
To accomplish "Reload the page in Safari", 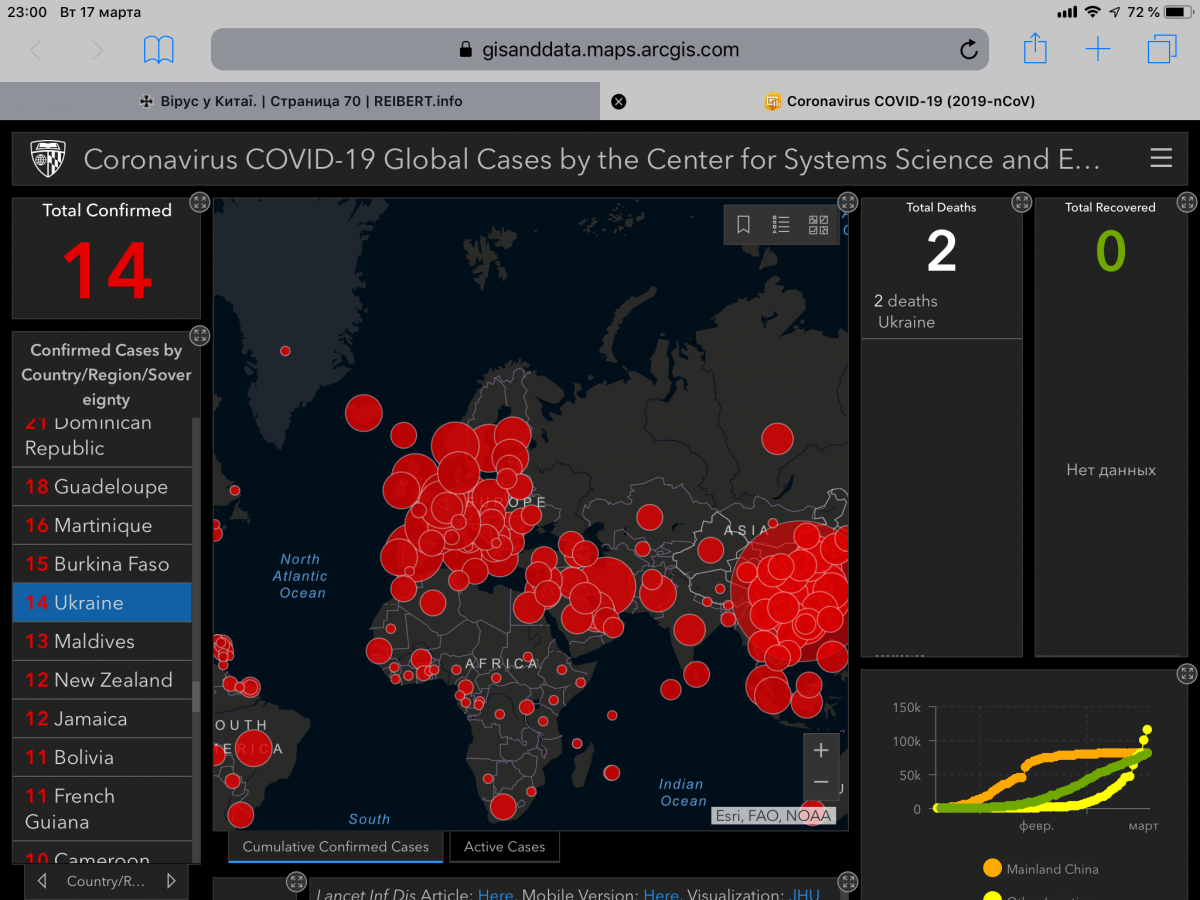I will pos(968,50).
